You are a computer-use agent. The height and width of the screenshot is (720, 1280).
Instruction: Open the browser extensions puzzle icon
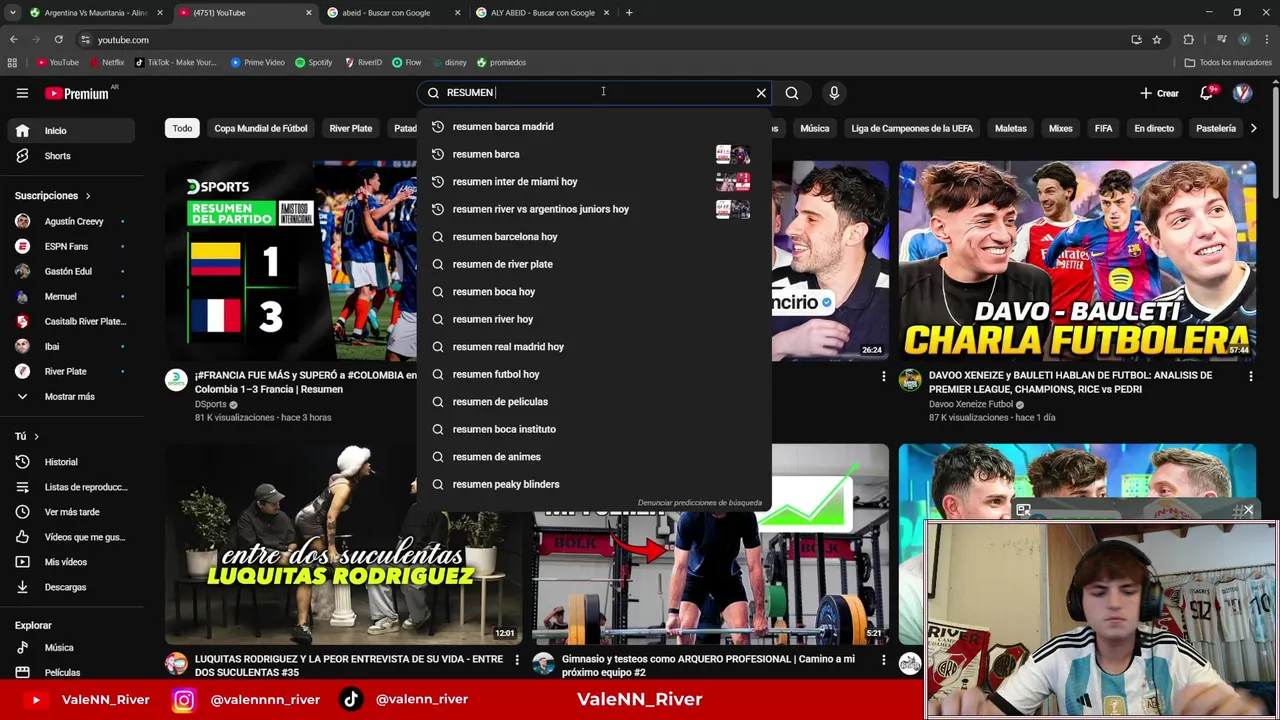click(x=1188, y=40)
